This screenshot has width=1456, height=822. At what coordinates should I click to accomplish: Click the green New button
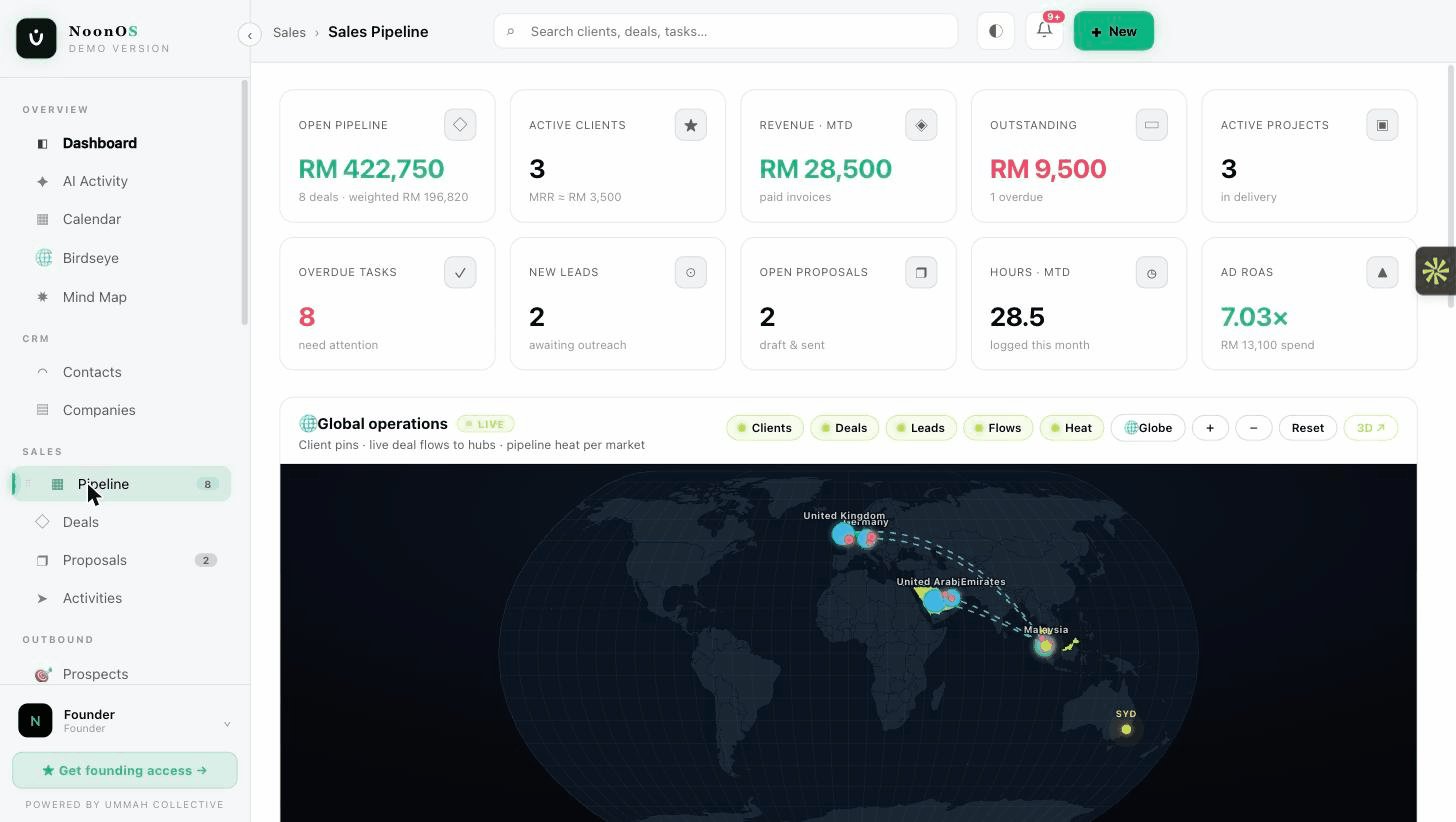click(1113, 31)
